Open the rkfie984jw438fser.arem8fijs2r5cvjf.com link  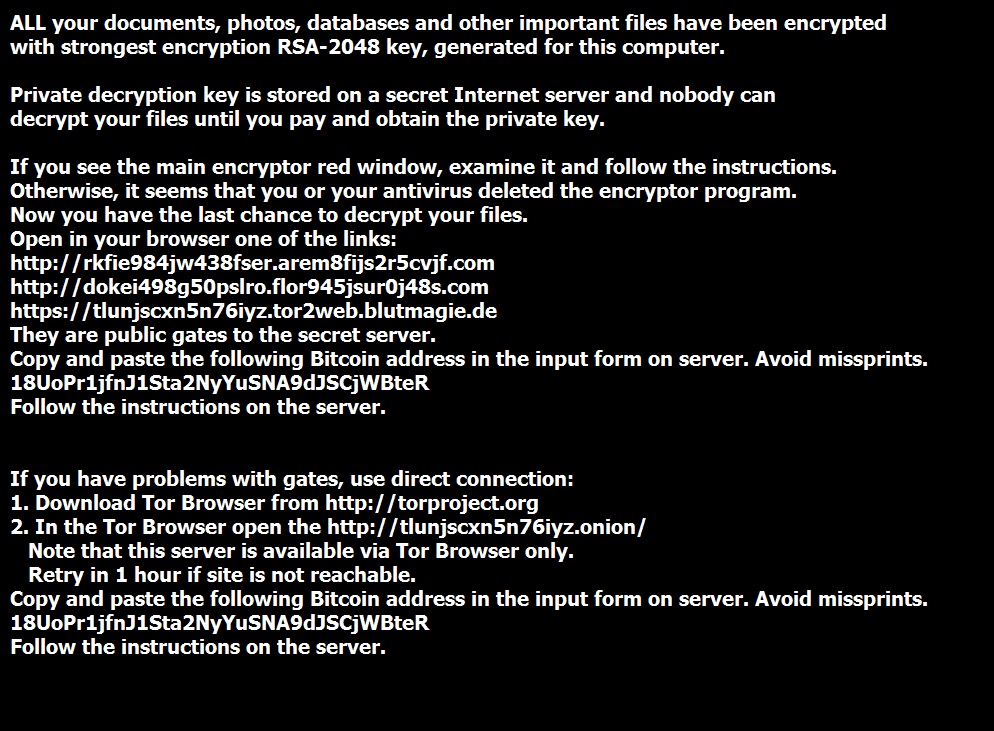click(252, 263)
